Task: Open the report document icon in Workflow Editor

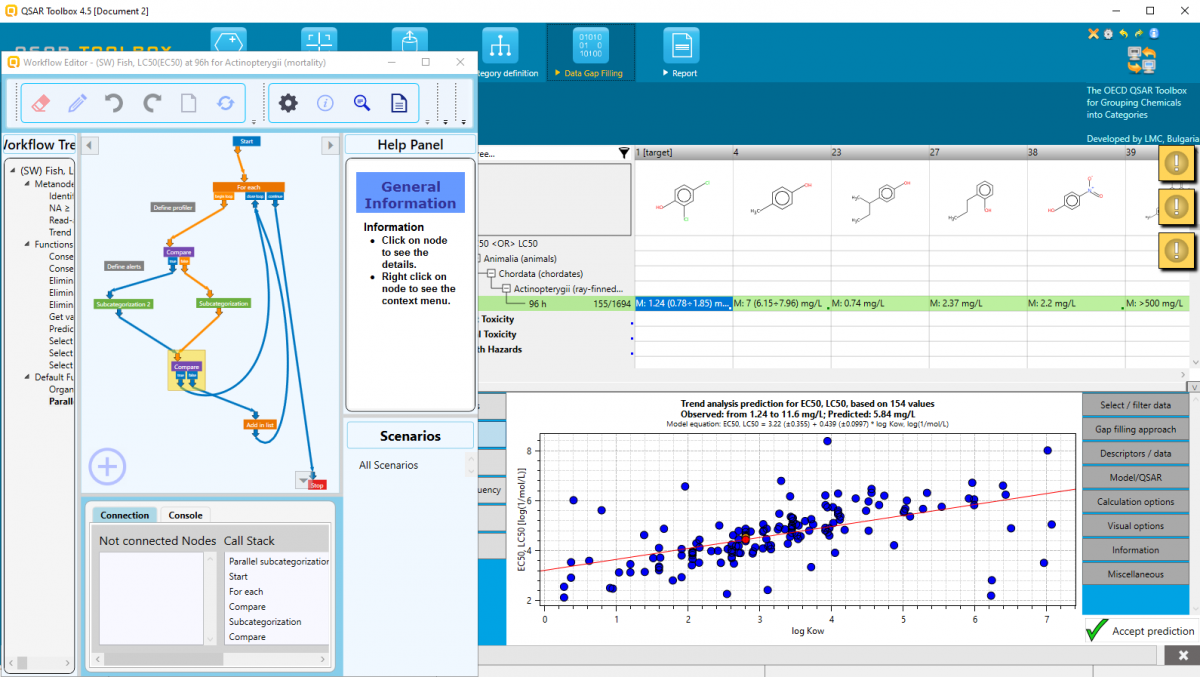Action: 398,102
